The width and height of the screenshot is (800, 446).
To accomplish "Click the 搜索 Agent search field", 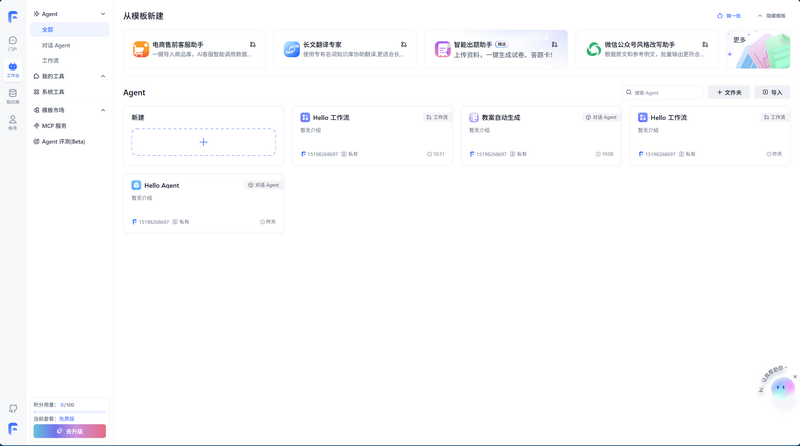I will point(665,92).
